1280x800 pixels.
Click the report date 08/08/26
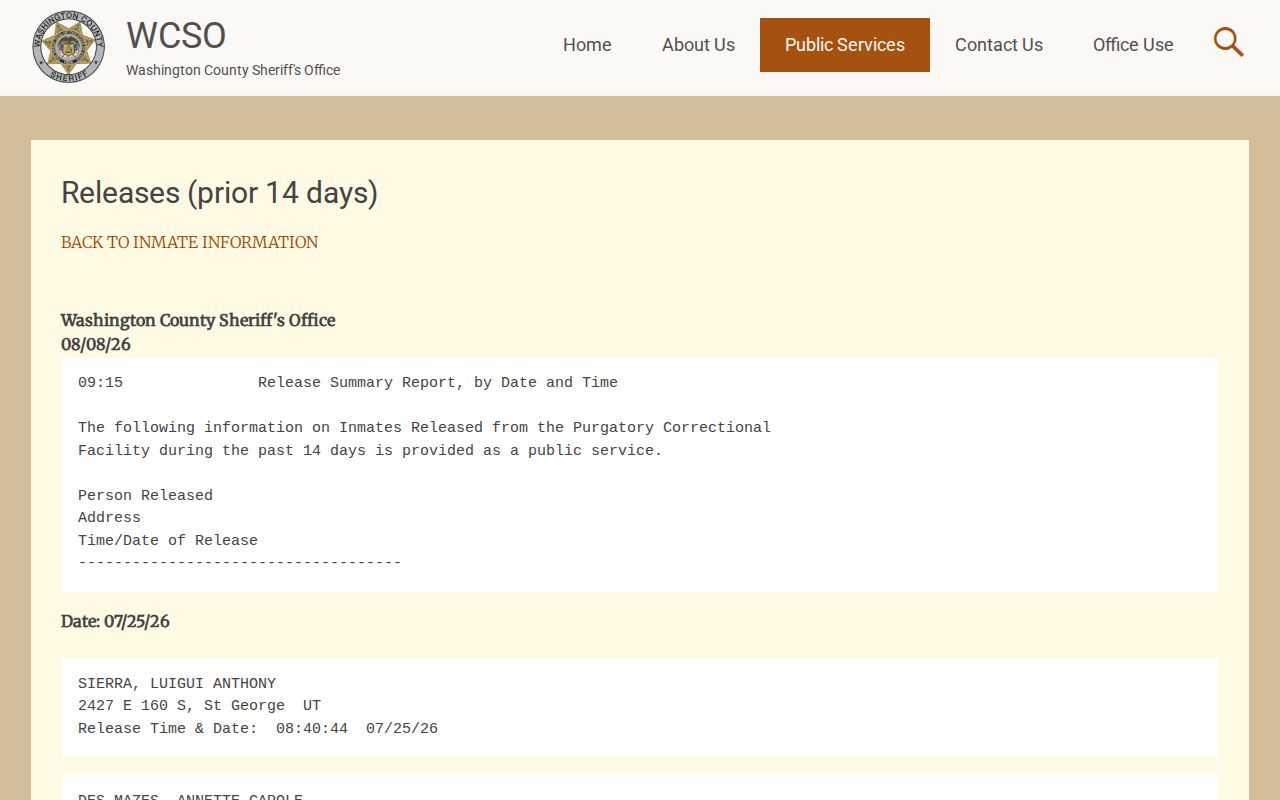tap(96, 344)
